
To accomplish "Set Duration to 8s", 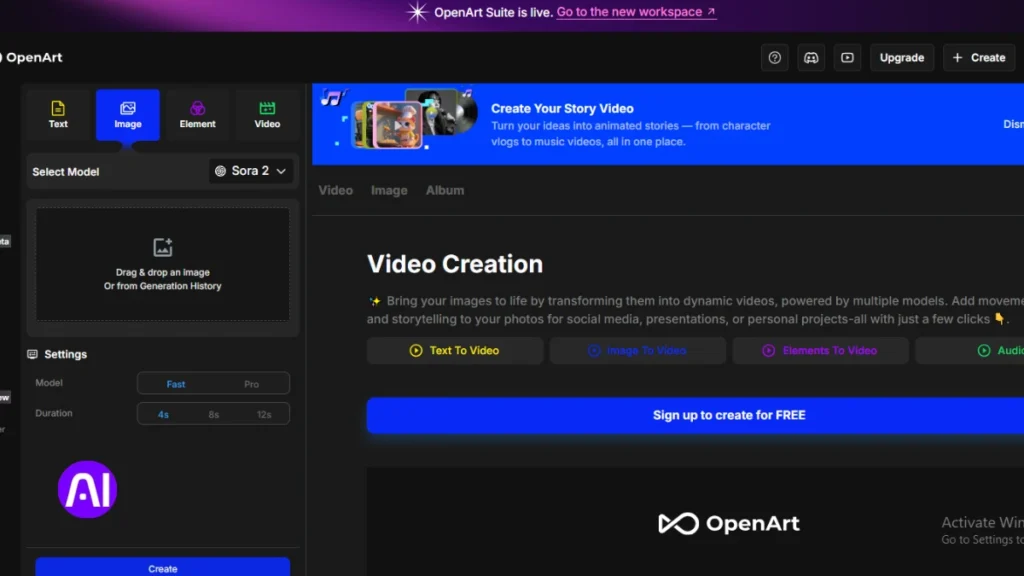I will click(x=213, y=413).
